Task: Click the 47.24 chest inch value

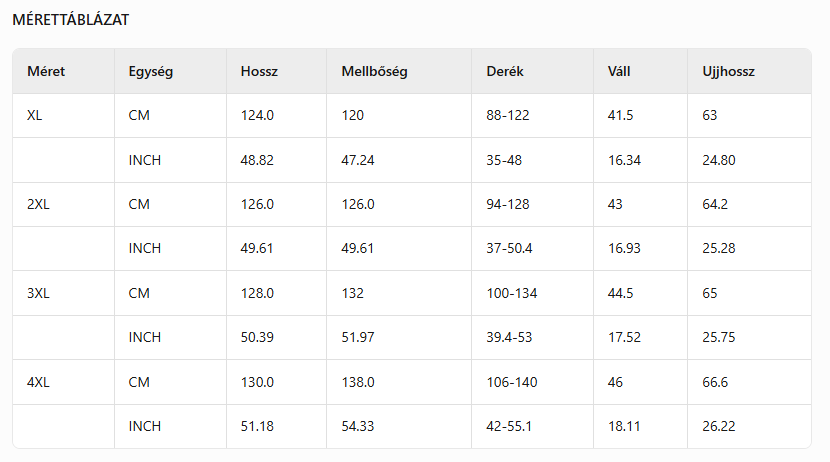Action: click(x=358, y=160)
